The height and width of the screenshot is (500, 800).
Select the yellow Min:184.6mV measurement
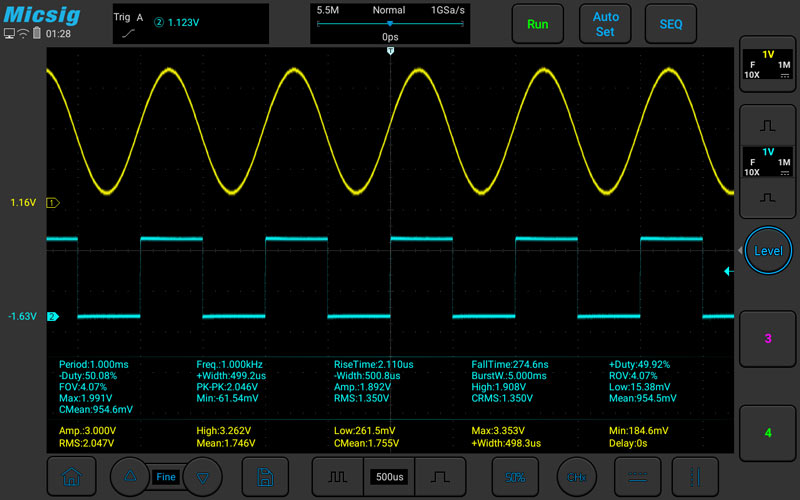[638, 431]
